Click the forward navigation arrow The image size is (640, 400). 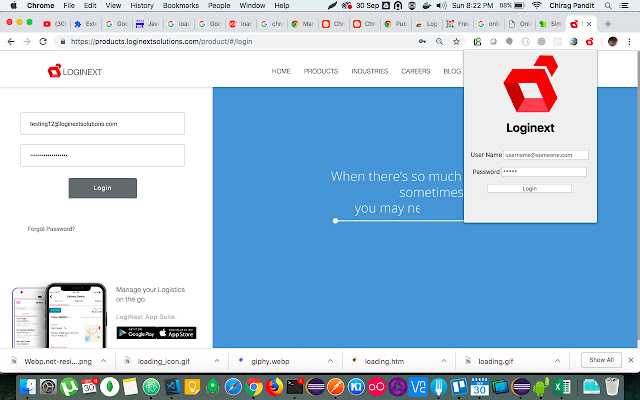coord(27,42)
